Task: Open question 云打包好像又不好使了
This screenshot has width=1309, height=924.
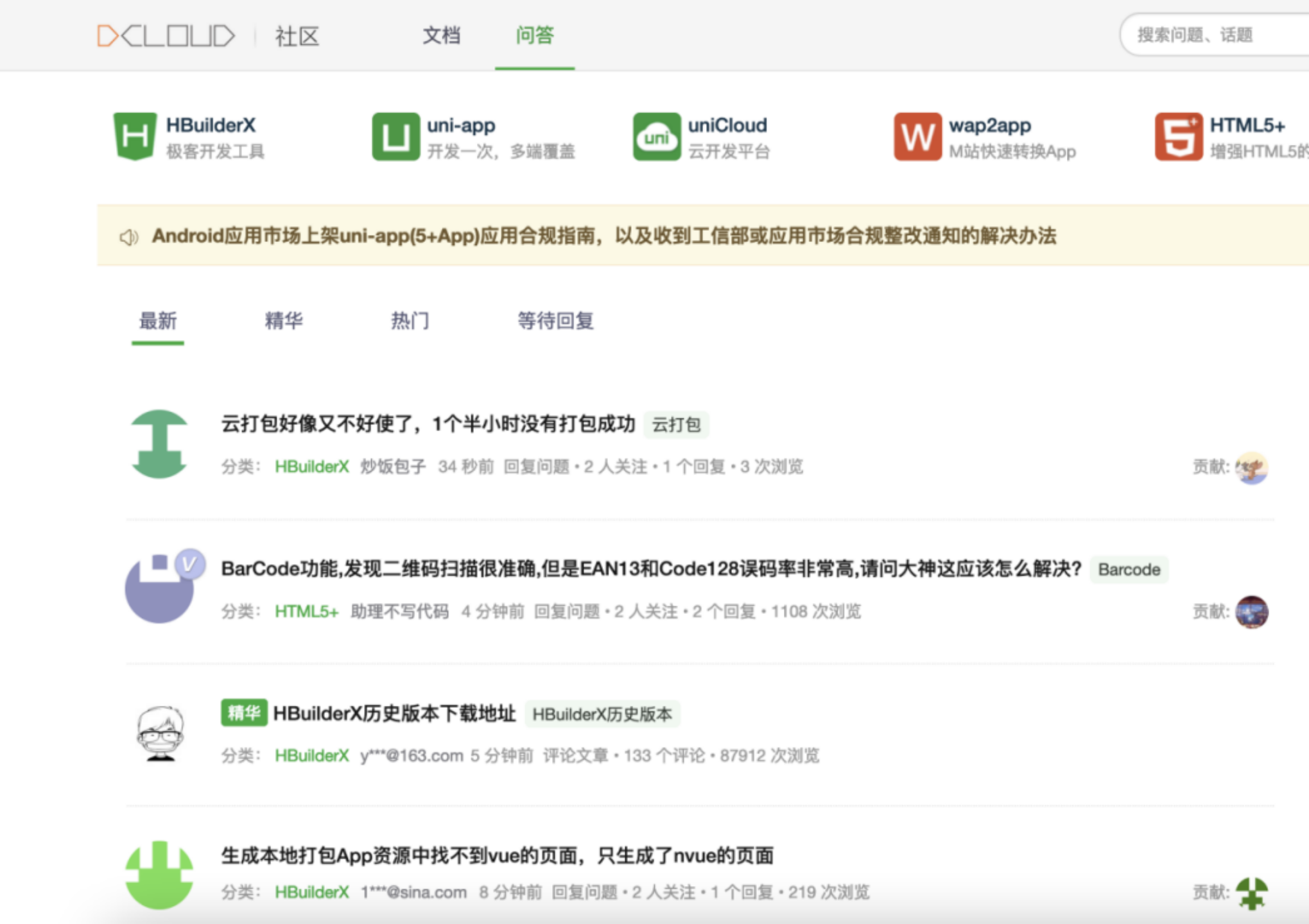Action: point(428,424)
